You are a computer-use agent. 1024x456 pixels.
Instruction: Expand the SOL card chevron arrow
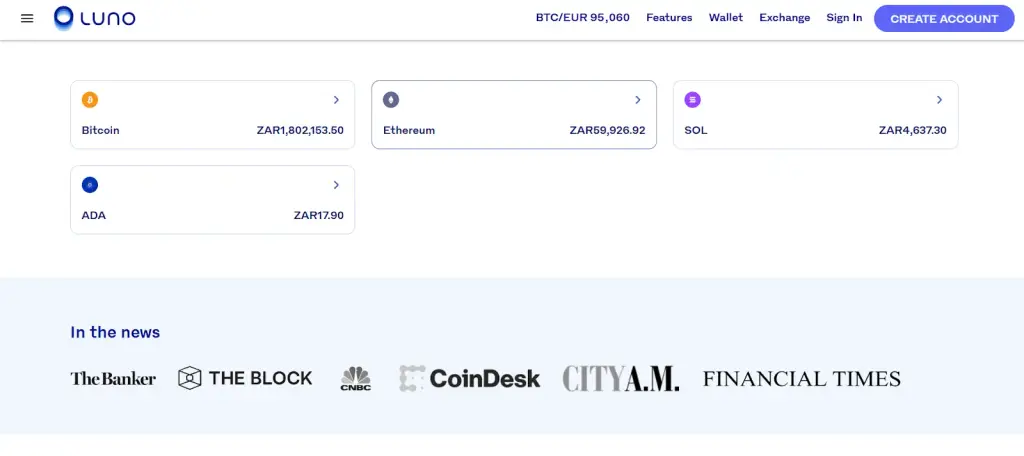coord(940,100)
